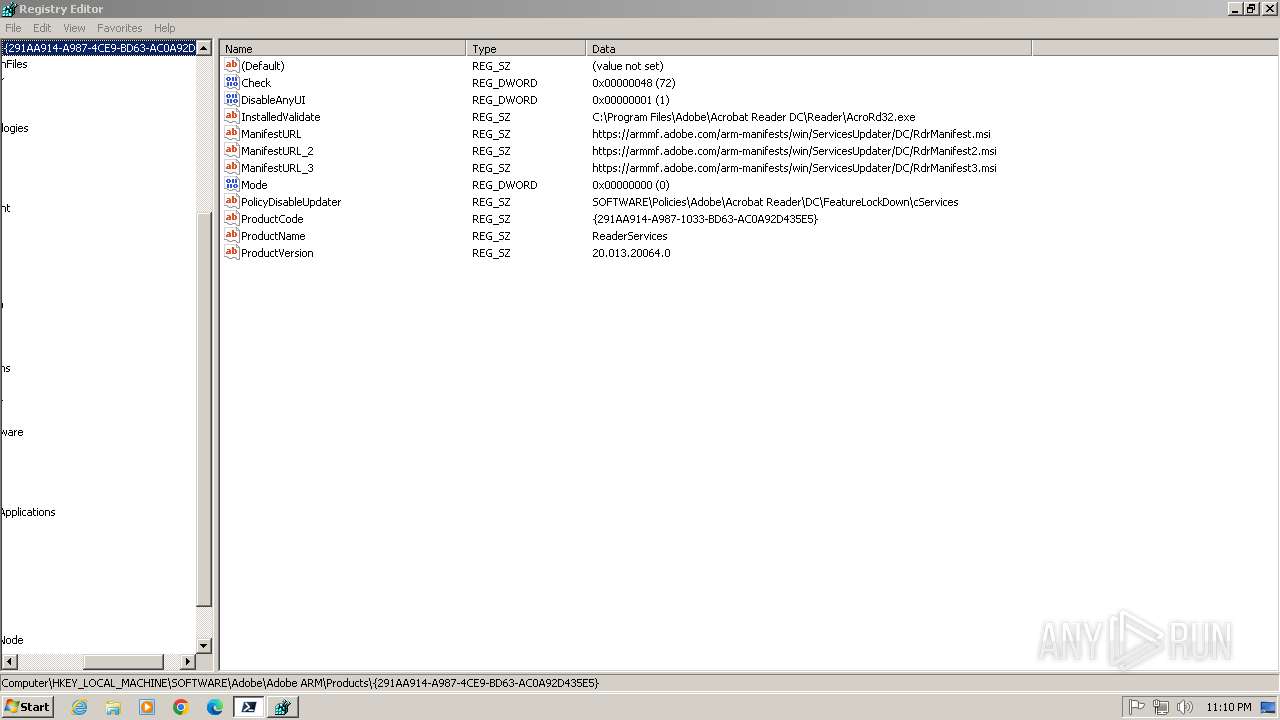Click the Mode DWORD icon
1280x720 pixels.
click(x=232, y=185)
